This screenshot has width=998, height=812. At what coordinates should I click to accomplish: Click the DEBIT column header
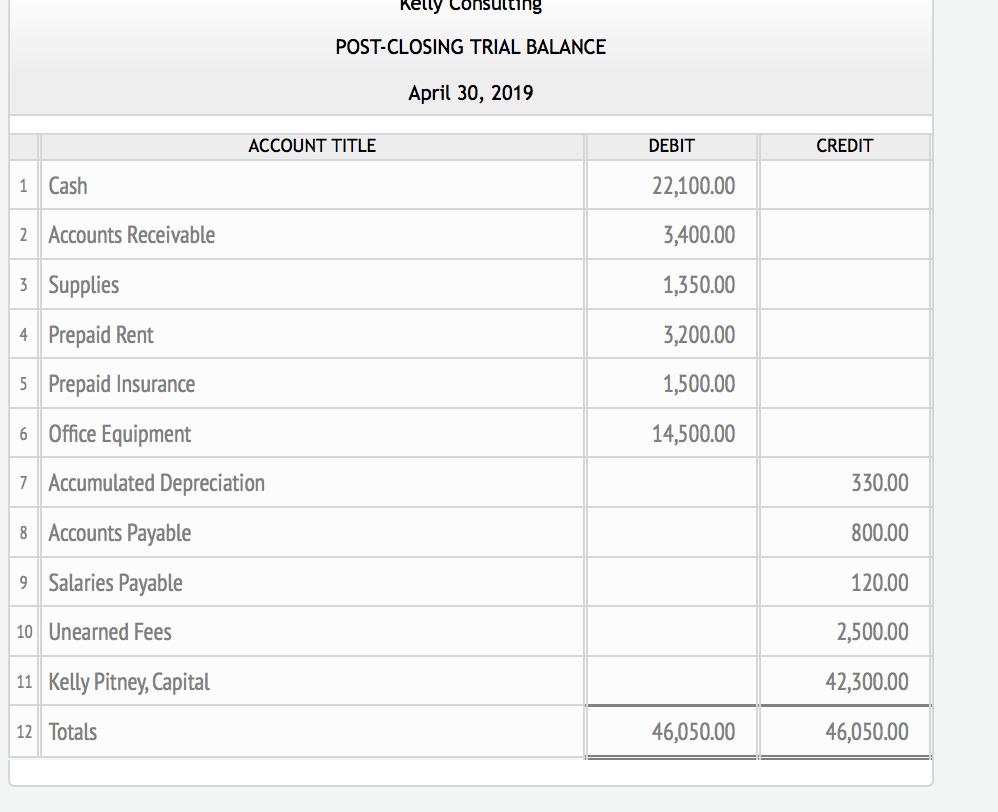tap(671, 146)
